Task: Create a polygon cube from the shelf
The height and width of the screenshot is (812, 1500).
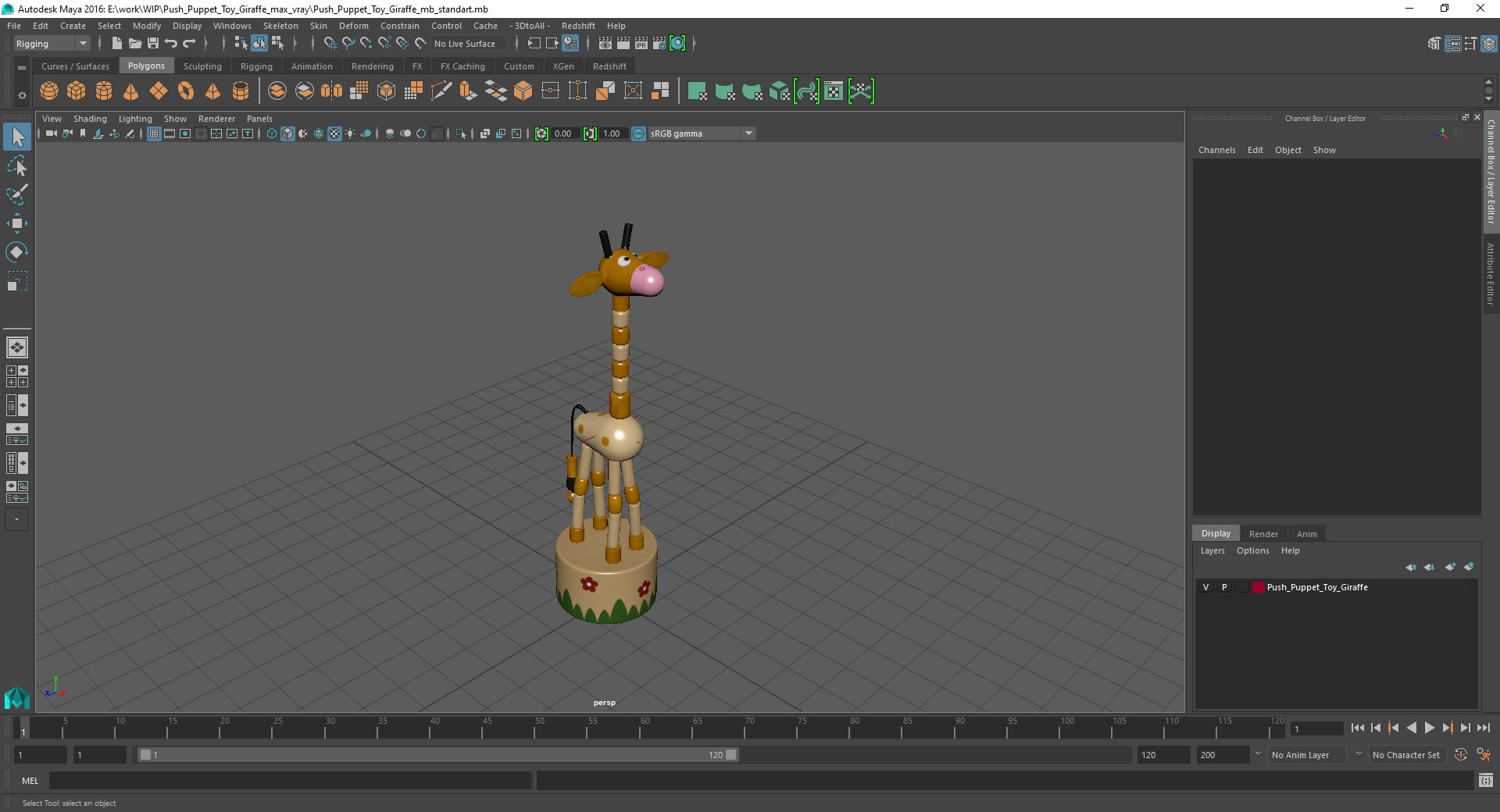Action: [x=77, y=91]
